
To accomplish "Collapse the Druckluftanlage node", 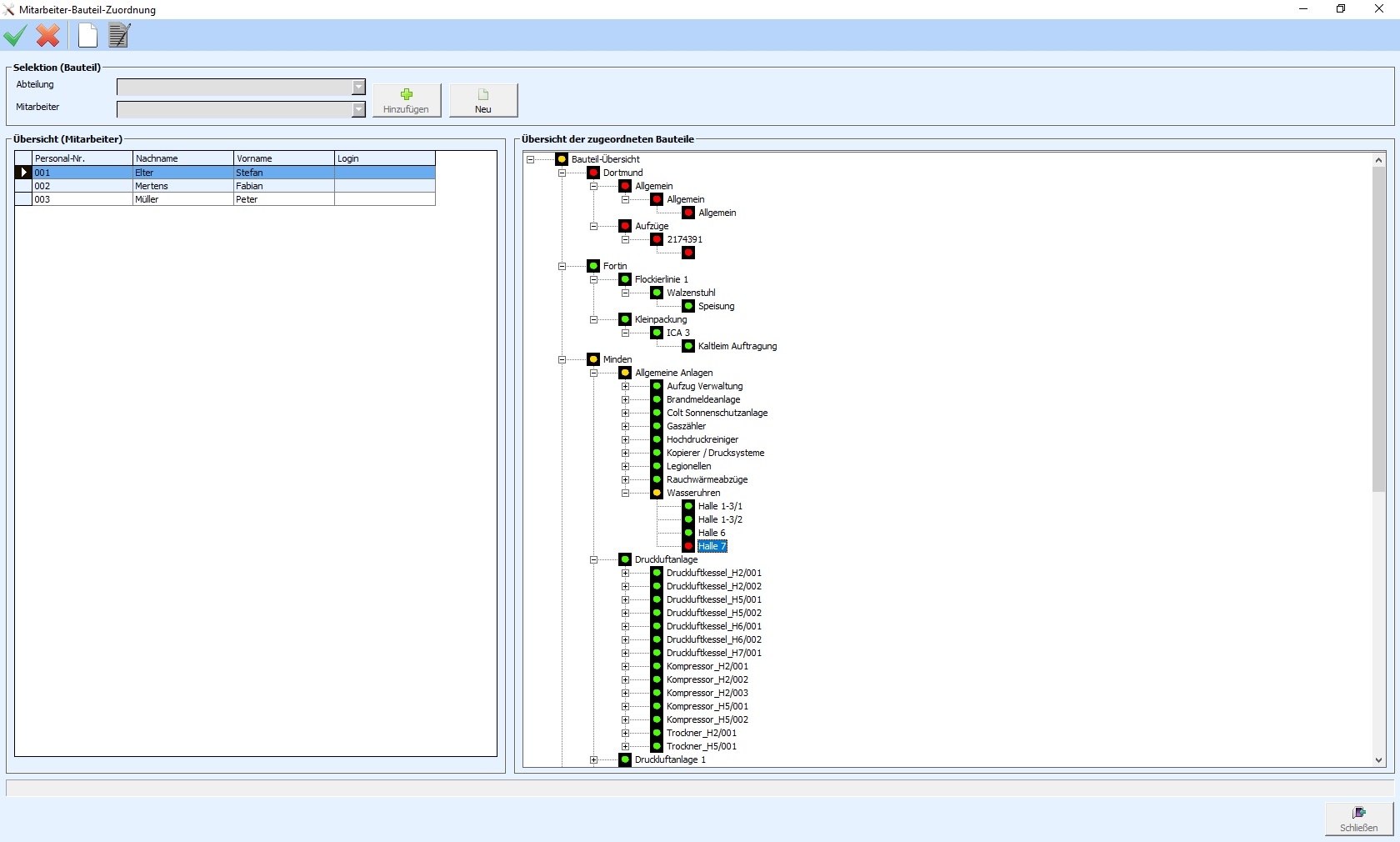I will tap(593, 559).
